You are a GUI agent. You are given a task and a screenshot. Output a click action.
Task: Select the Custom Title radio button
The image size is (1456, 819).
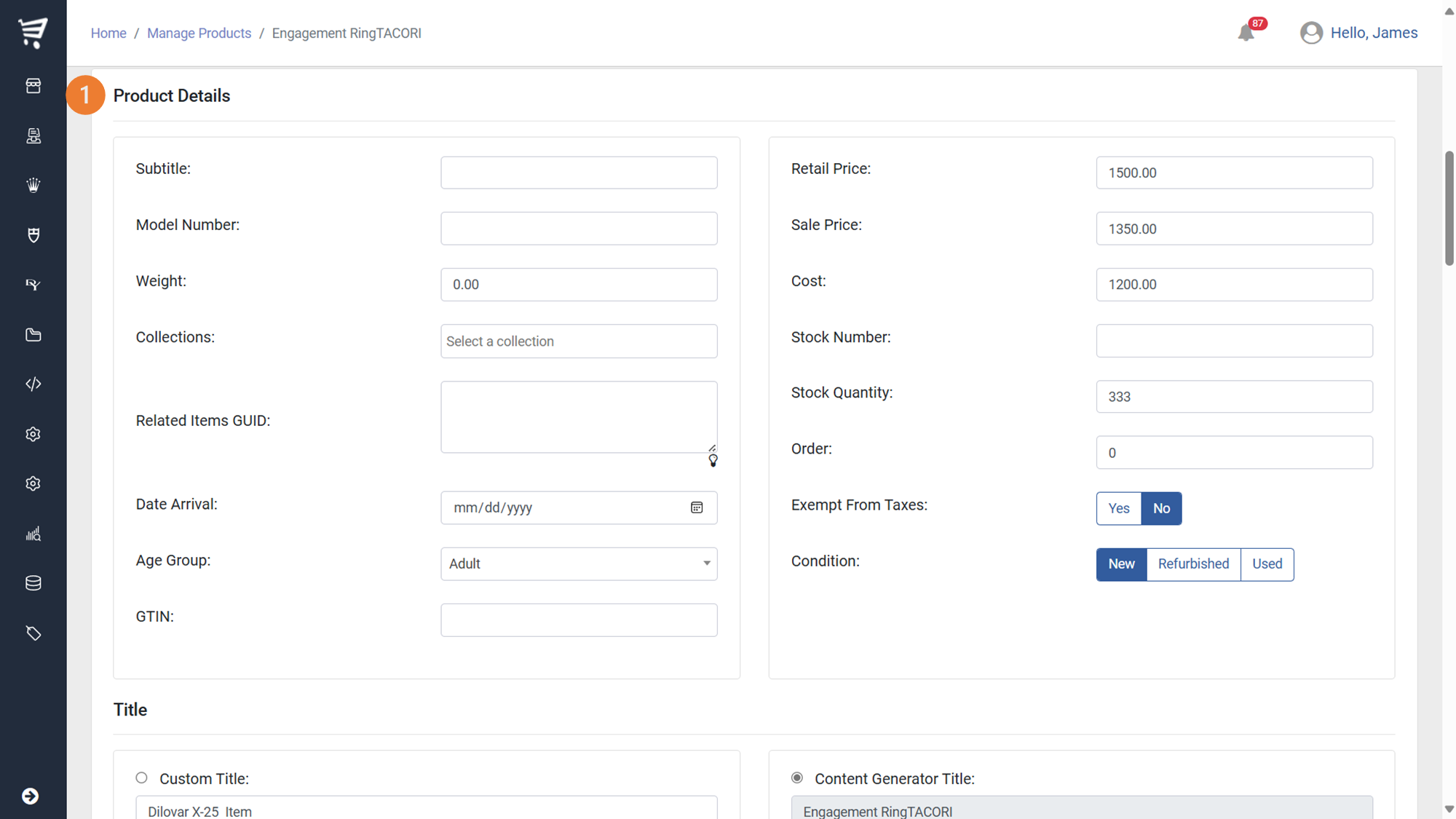[141, 778]
